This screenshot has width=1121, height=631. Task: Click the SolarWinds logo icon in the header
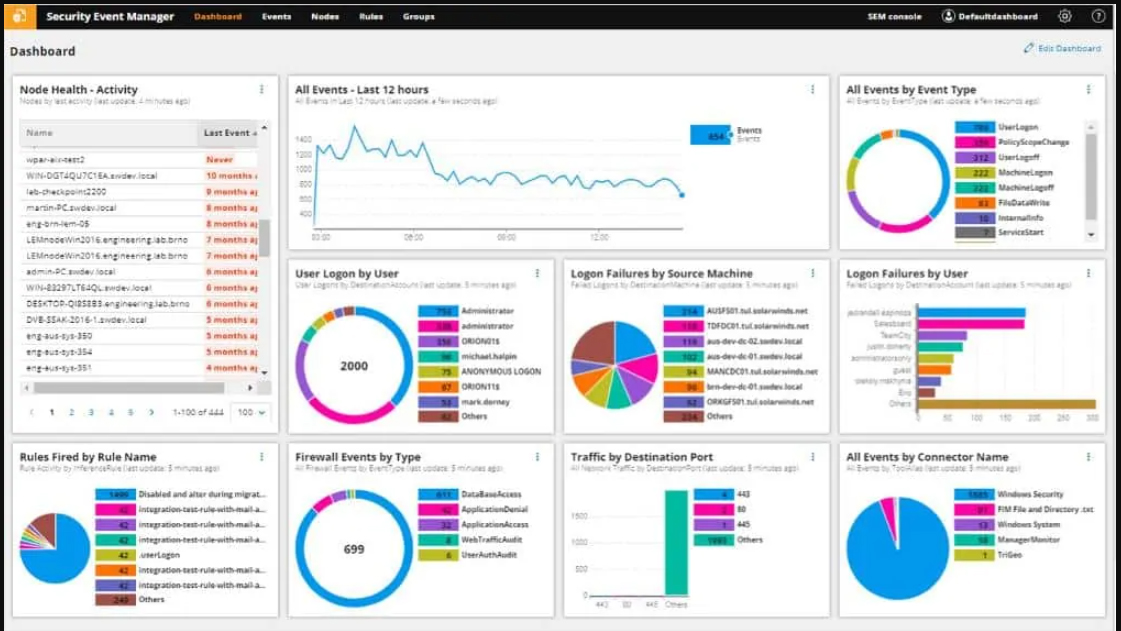(20, 16)
